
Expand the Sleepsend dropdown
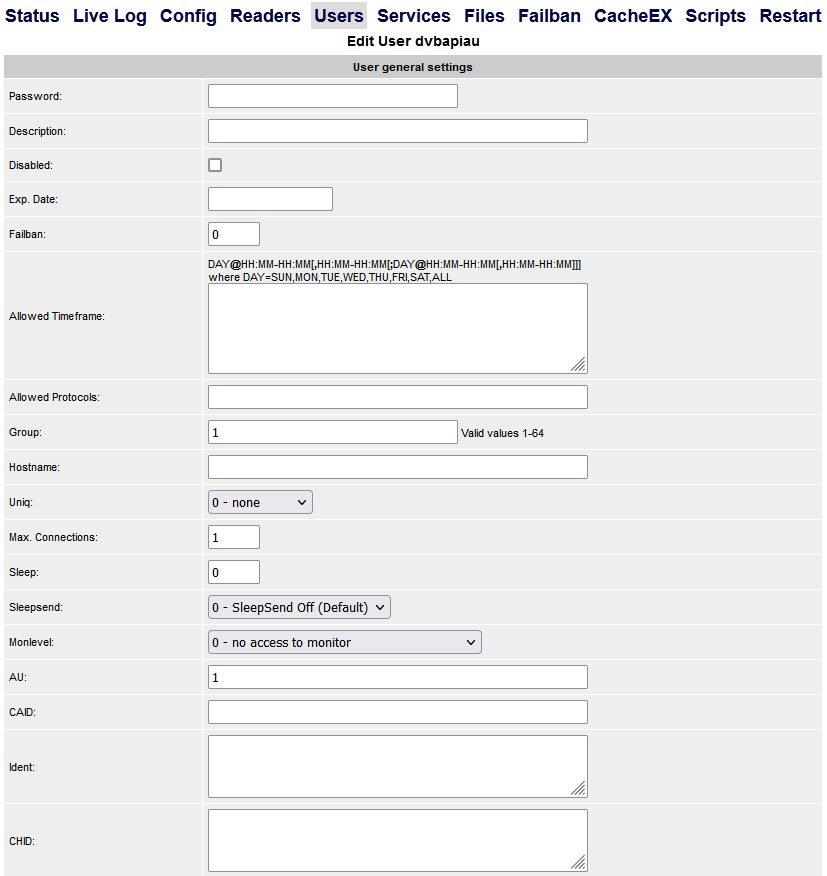coord(299,607)
